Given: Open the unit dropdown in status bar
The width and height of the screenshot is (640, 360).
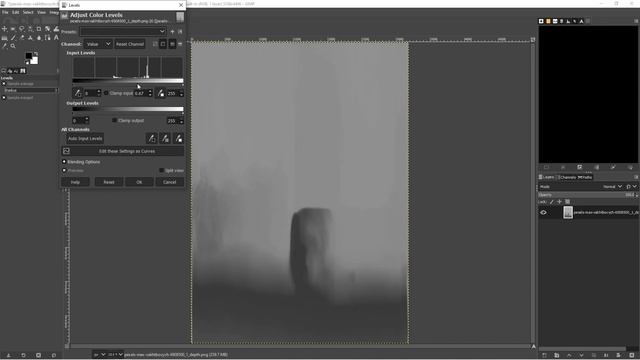Looking at the screenshot, I should 99,355.
